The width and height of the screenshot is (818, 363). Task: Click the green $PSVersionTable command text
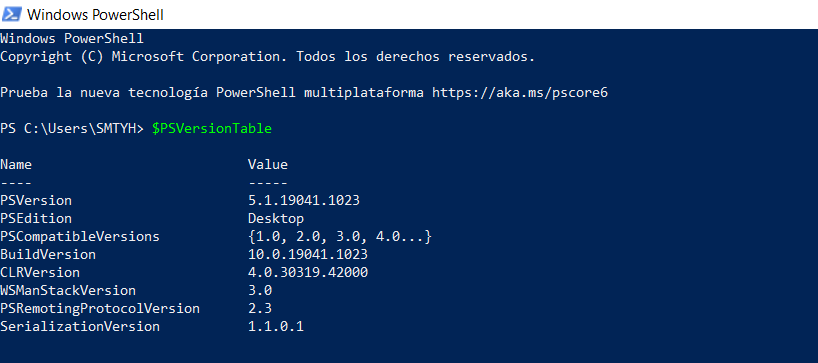point(212,129)
